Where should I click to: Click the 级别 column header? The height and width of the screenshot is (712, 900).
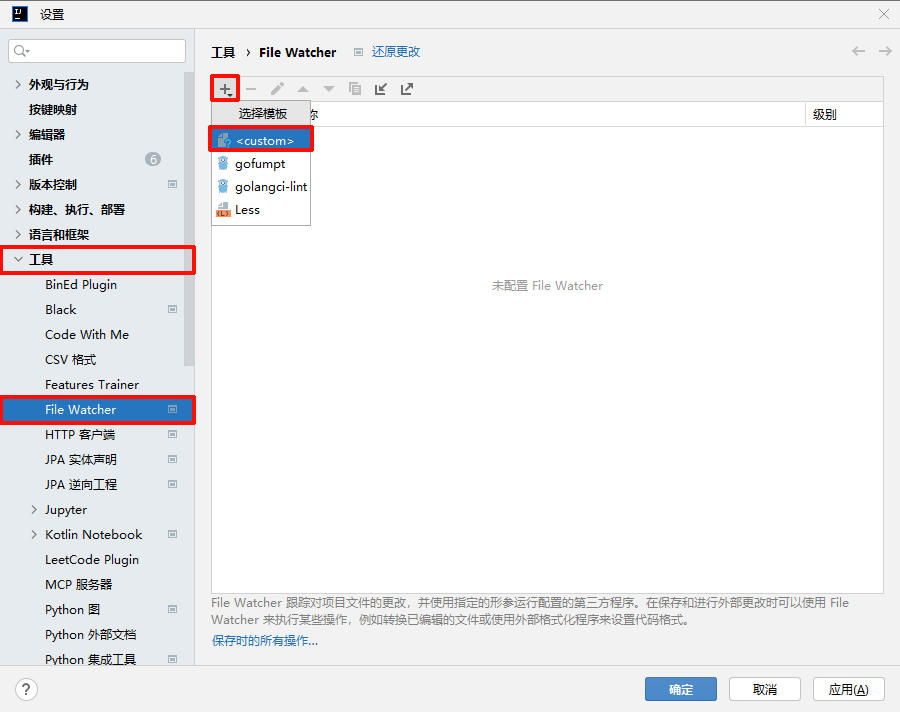pyautogui.click(x=824, y=114)
